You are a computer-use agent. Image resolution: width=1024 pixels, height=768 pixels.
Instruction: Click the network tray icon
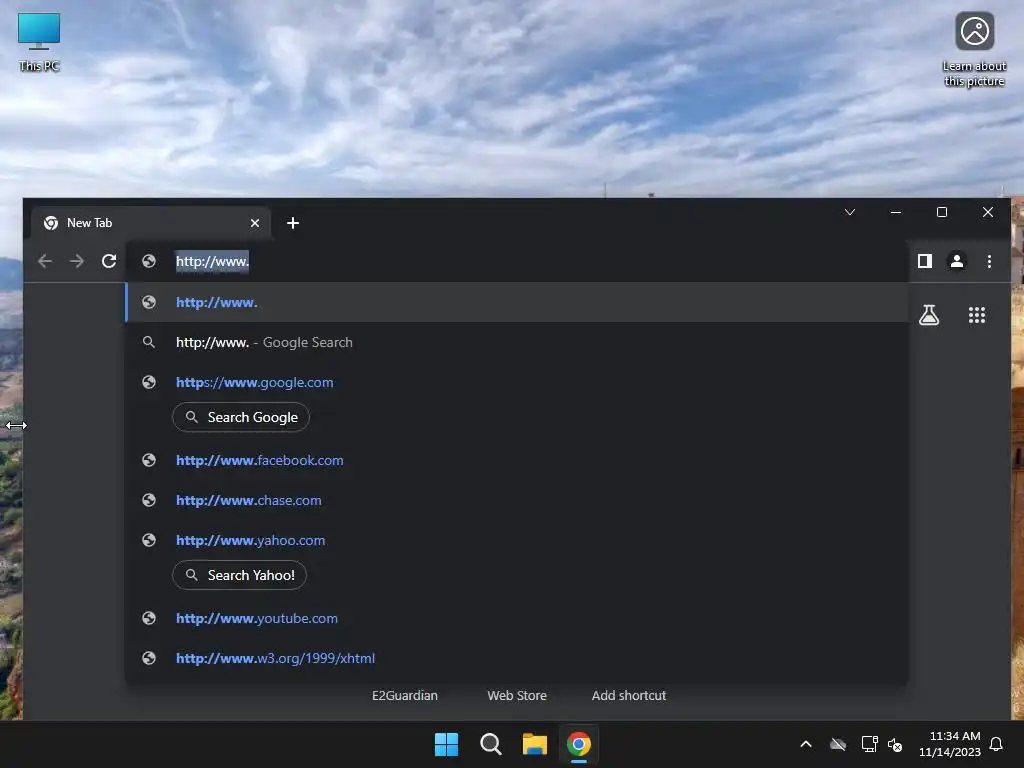click(869, 744)
